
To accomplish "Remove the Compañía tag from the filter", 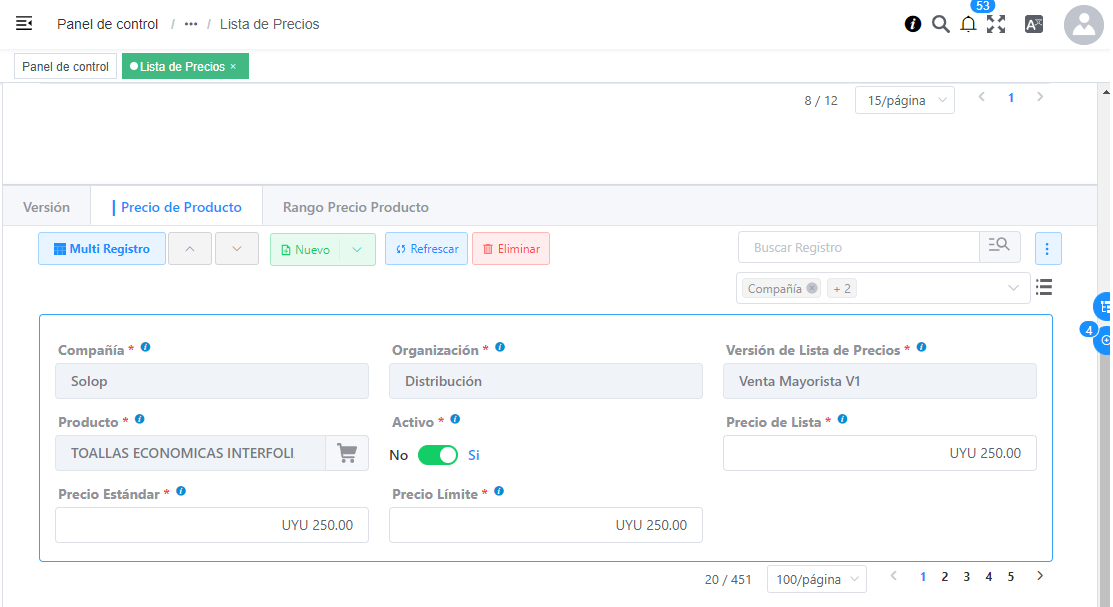I will 812,288.
